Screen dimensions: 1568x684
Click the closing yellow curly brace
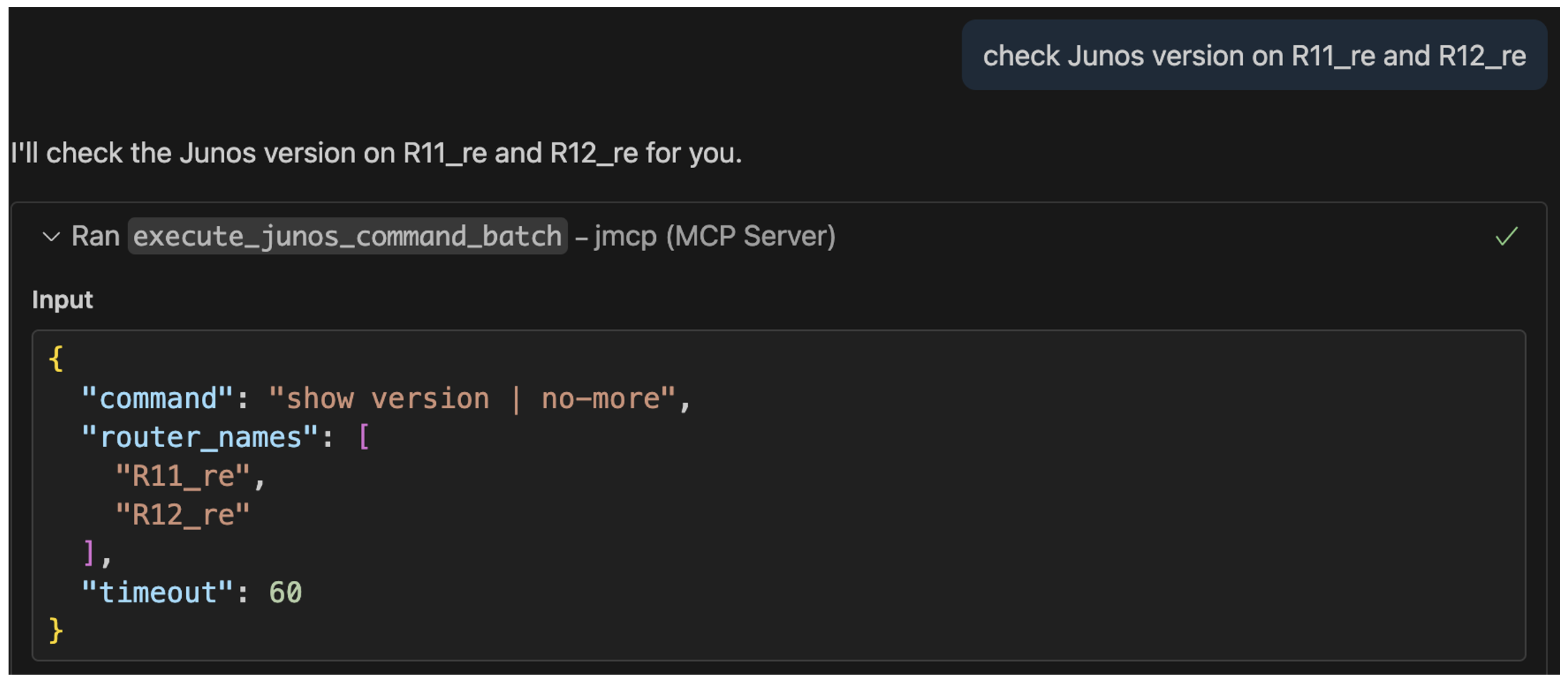pyautogui.click(x=56, y=631)
